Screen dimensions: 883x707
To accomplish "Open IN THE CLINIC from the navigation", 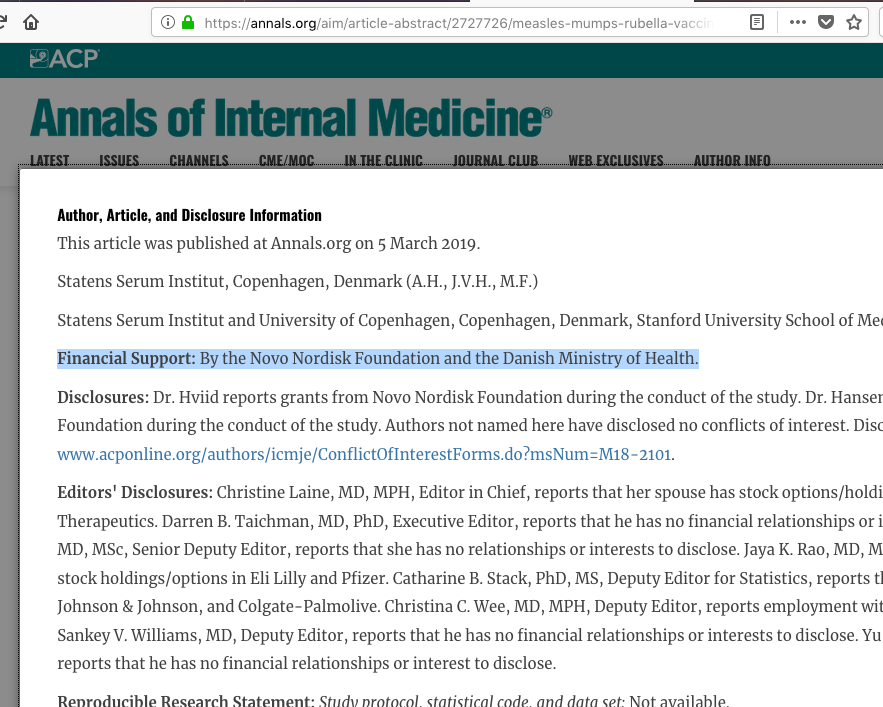I will tap(383, 160).
